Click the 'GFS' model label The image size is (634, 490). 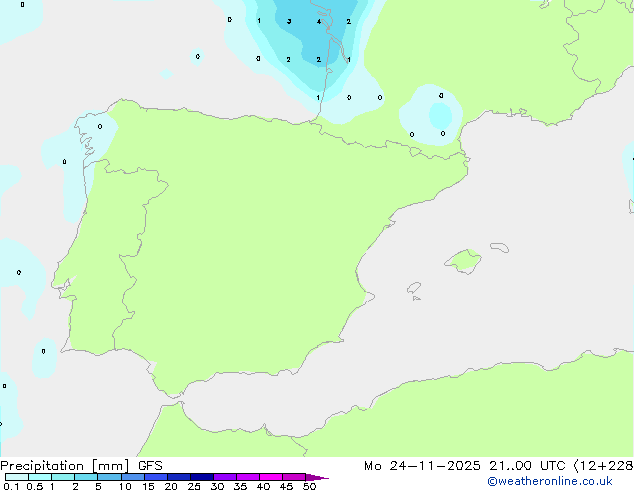pos(150,466)
